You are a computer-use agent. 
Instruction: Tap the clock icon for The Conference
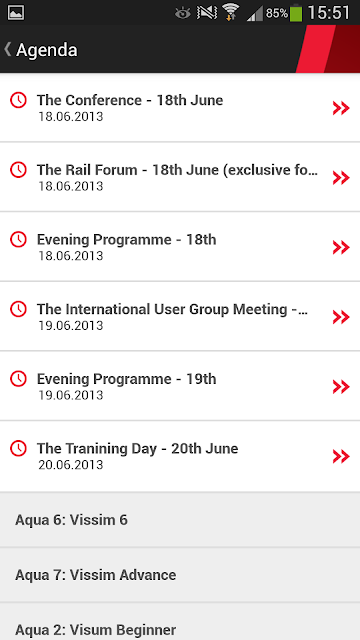(x=18, y=100)
